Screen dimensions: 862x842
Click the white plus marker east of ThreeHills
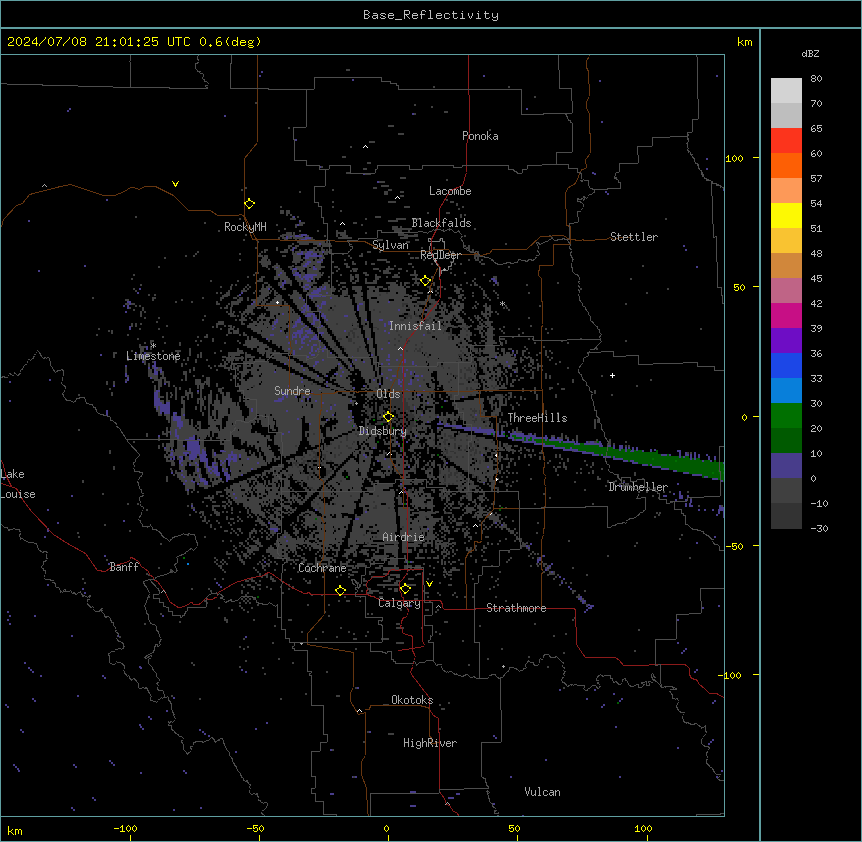[612, 375]
